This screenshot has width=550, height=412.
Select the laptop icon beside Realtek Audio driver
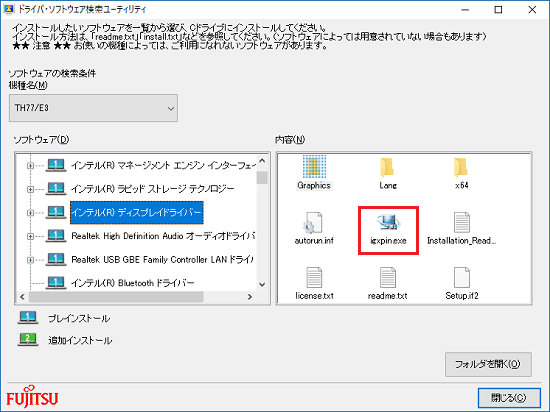[56, 236]
